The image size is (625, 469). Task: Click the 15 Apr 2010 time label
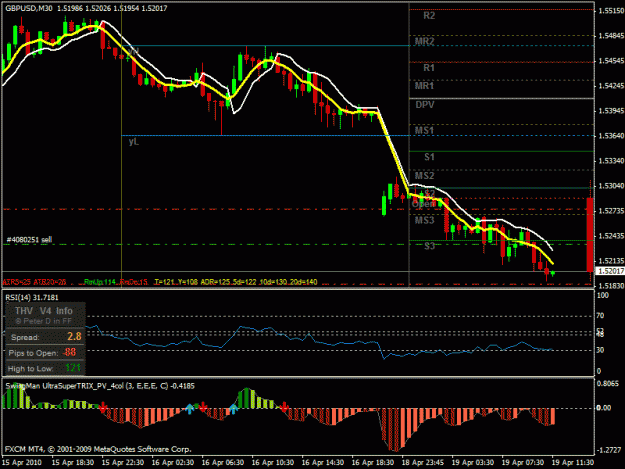22,463
